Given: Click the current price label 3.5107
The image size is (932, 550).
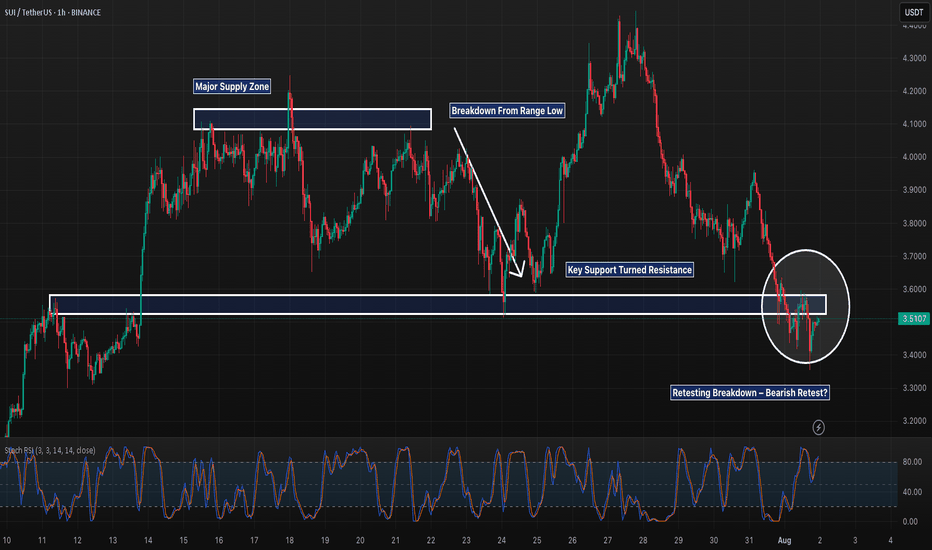Looking at the screenshot, I should [914, 319].
